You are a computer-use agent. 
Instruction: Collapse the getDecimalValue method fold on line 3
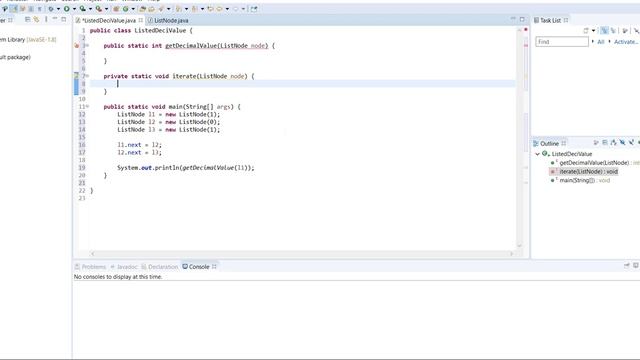pyautogui.click(x=87, y=45)
